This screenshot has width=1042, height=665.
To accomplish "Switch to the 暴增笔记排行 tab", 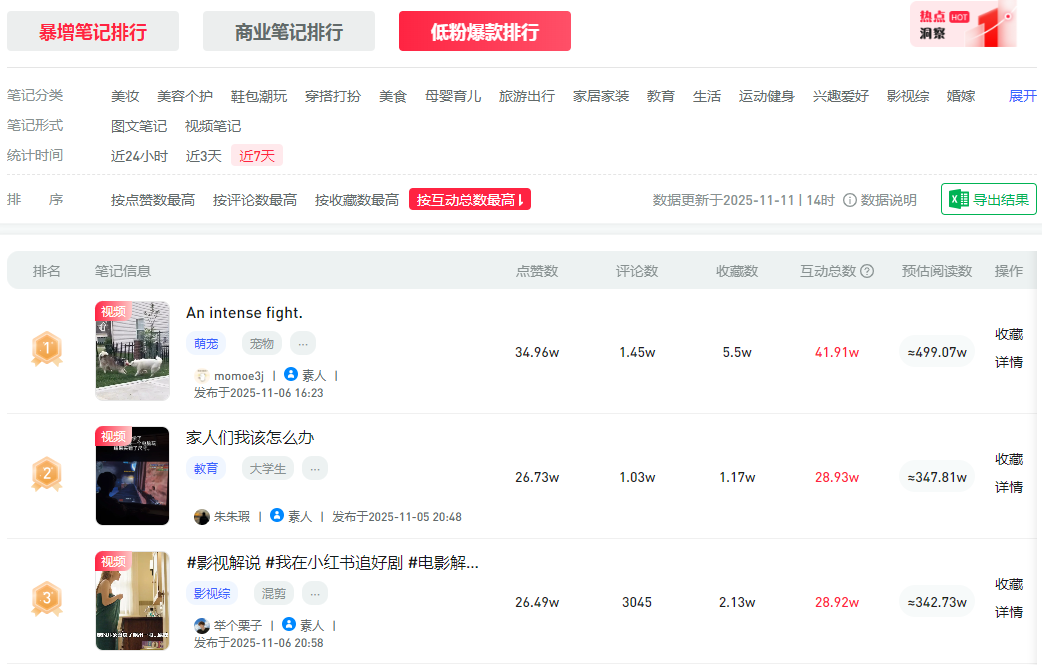I will point(93,32).
